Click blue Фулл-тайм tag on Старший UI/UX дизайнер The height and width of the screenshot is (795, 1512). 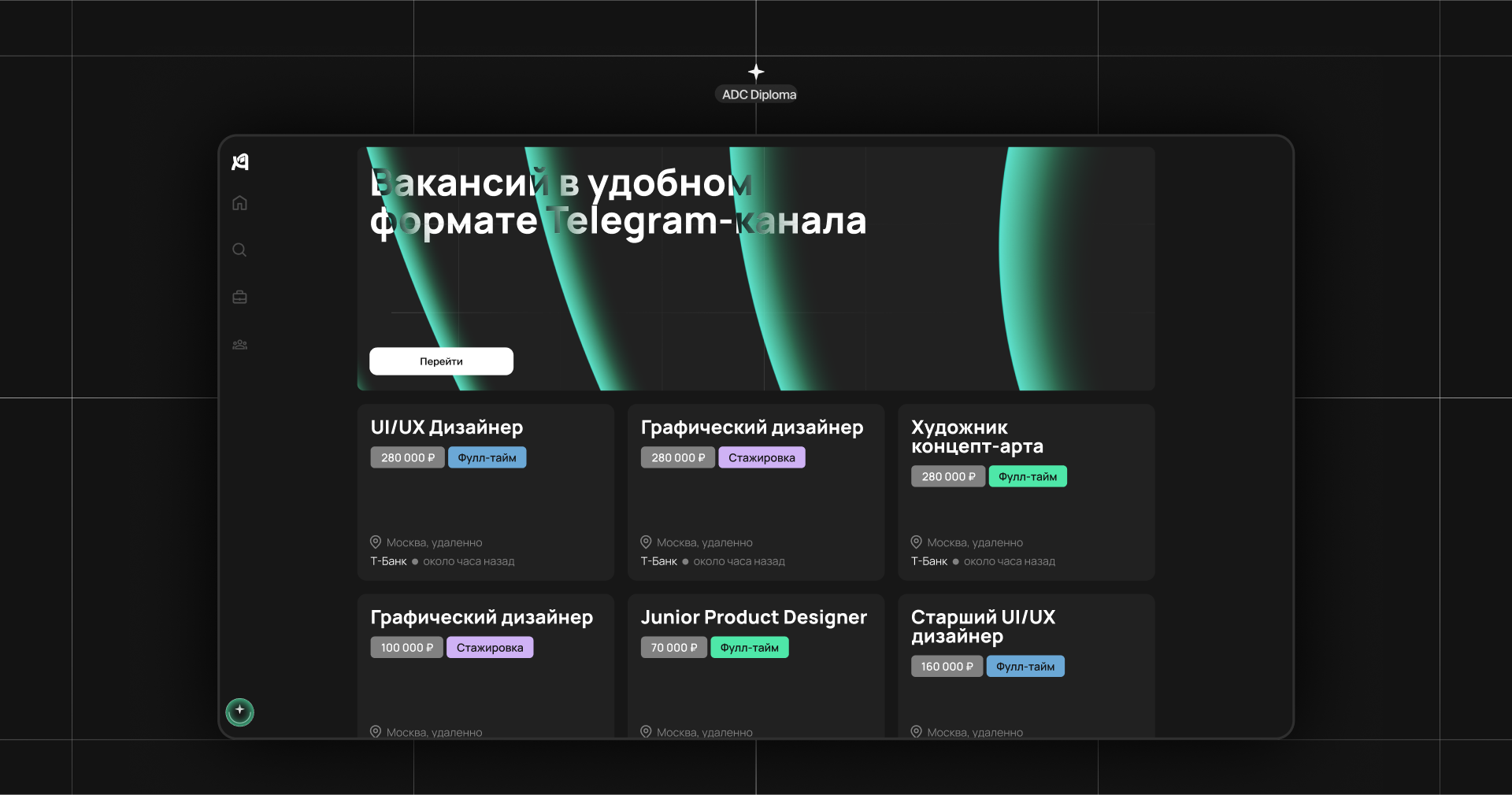(x=1025, y=666)
